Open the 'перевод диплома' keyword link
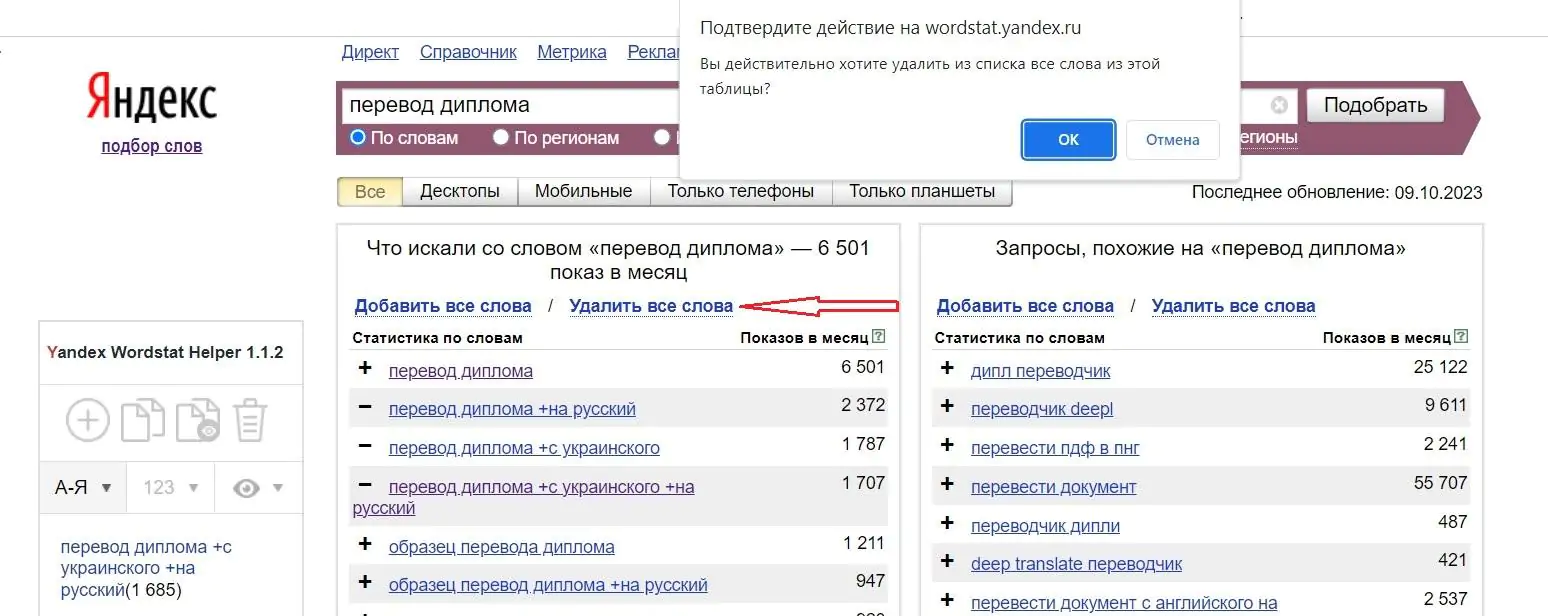Image resolution: width=1548 pixels, height=616 pixels. point(460,371)
